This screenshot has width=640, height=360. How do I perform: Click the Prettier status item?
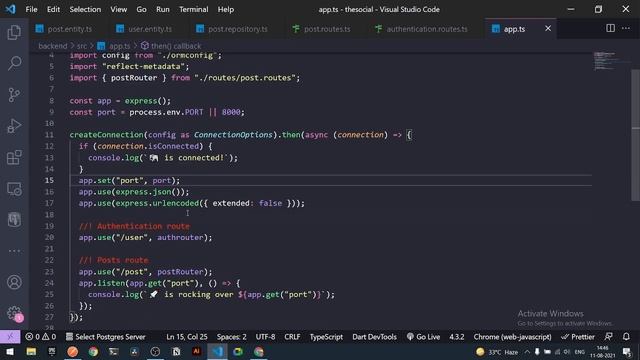(578, 337)
